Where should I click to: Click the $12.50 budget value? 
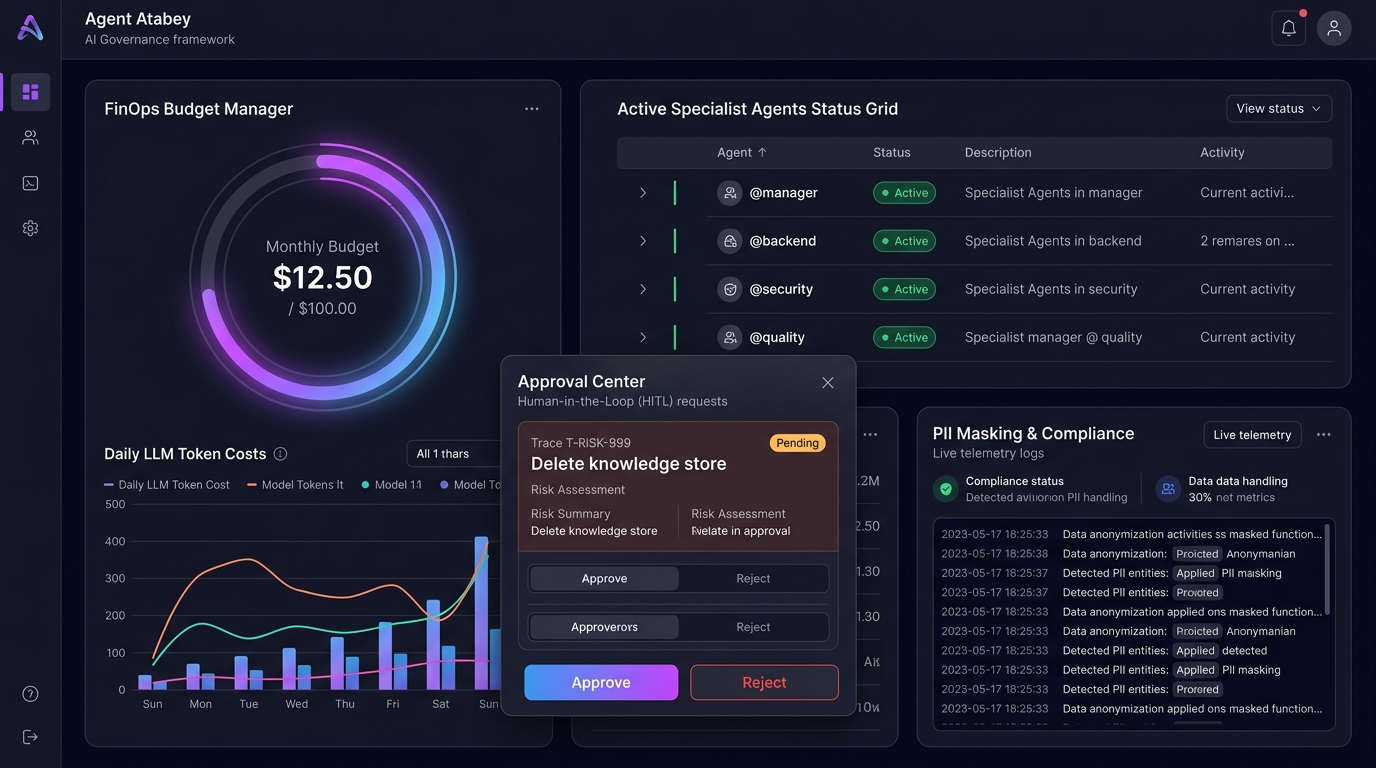click(322, 277)
